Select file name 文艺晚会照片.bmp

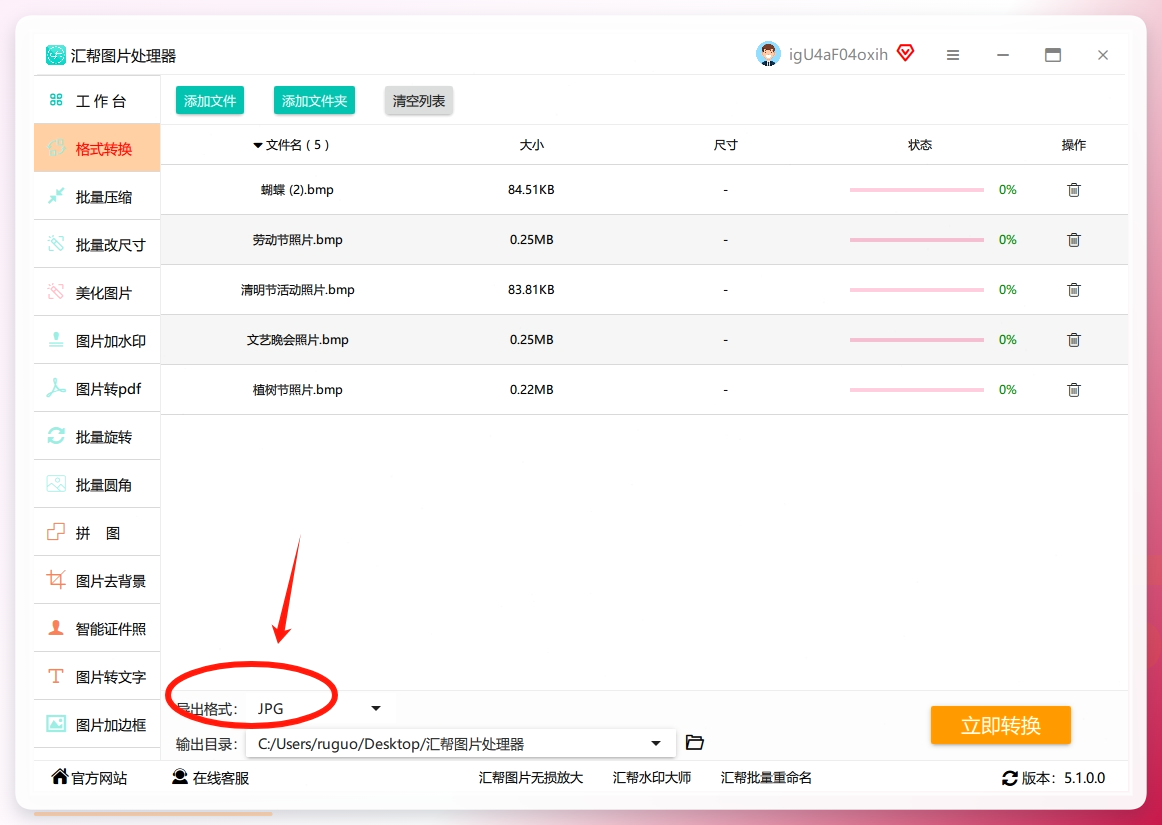point(297,339)
